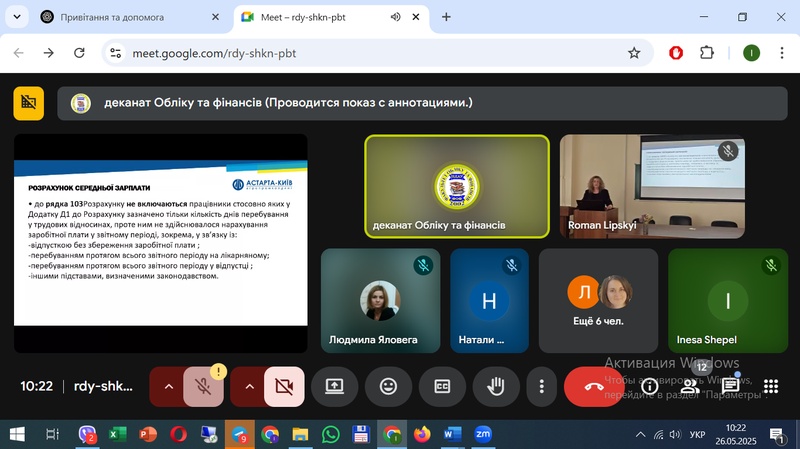Open a new browser tab

click(x=446, y=17)
